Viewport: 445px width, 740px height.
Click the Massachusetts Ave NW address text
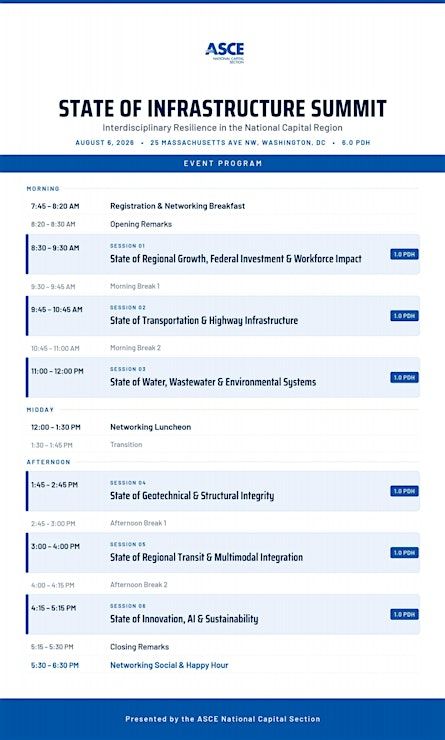point(238,143)
